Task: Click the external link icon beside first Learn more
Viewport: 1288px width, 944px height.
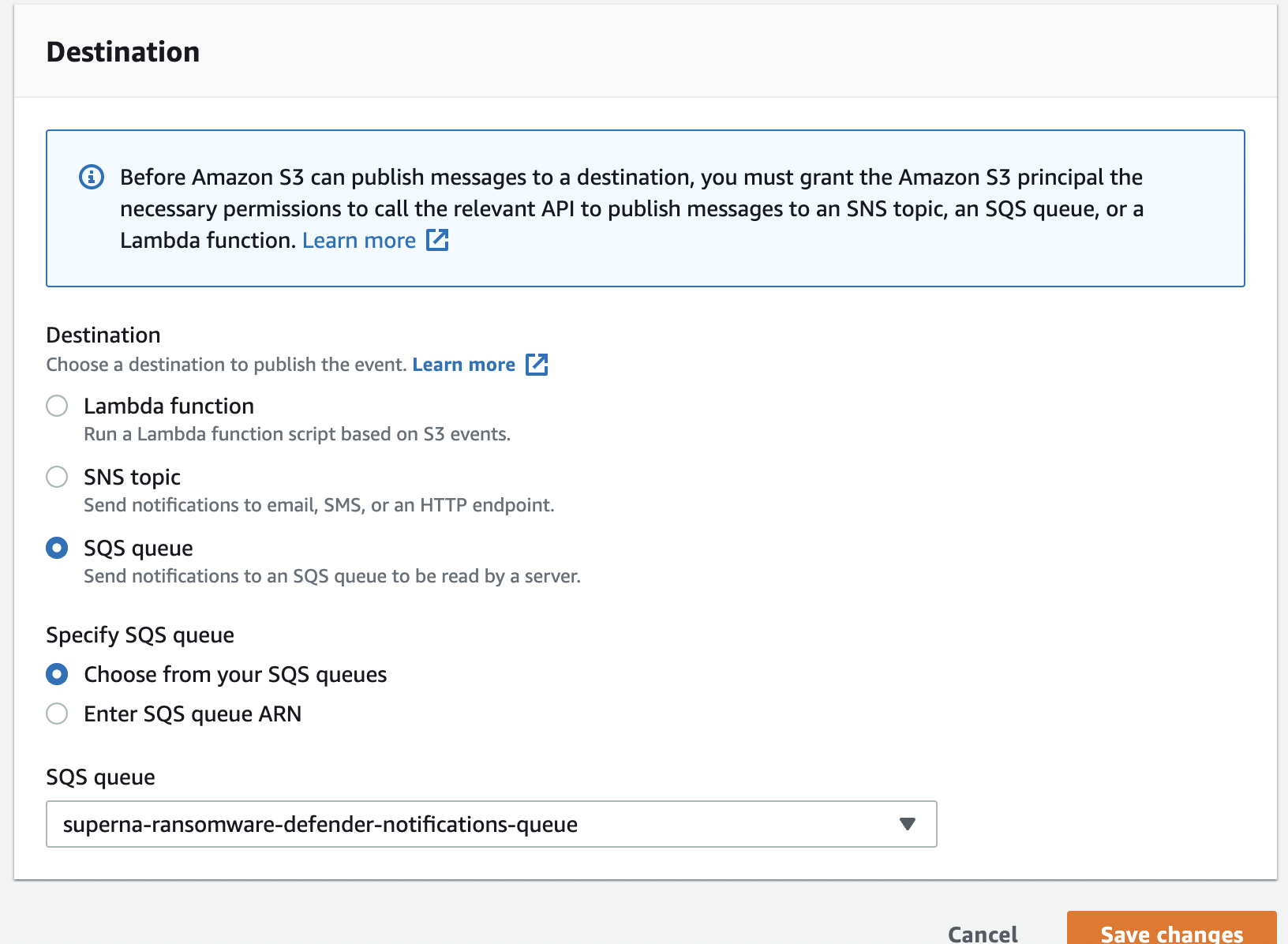Action: (x=438, y=239)
